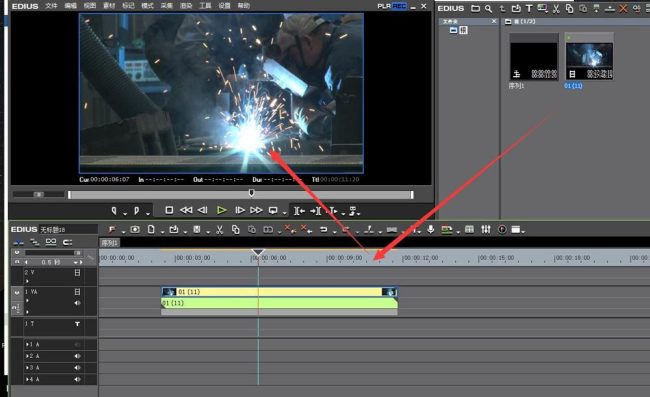Click the Undo icon on timeline toolbar
Viewport: 650px width, 397px height.
coord(323,229)
